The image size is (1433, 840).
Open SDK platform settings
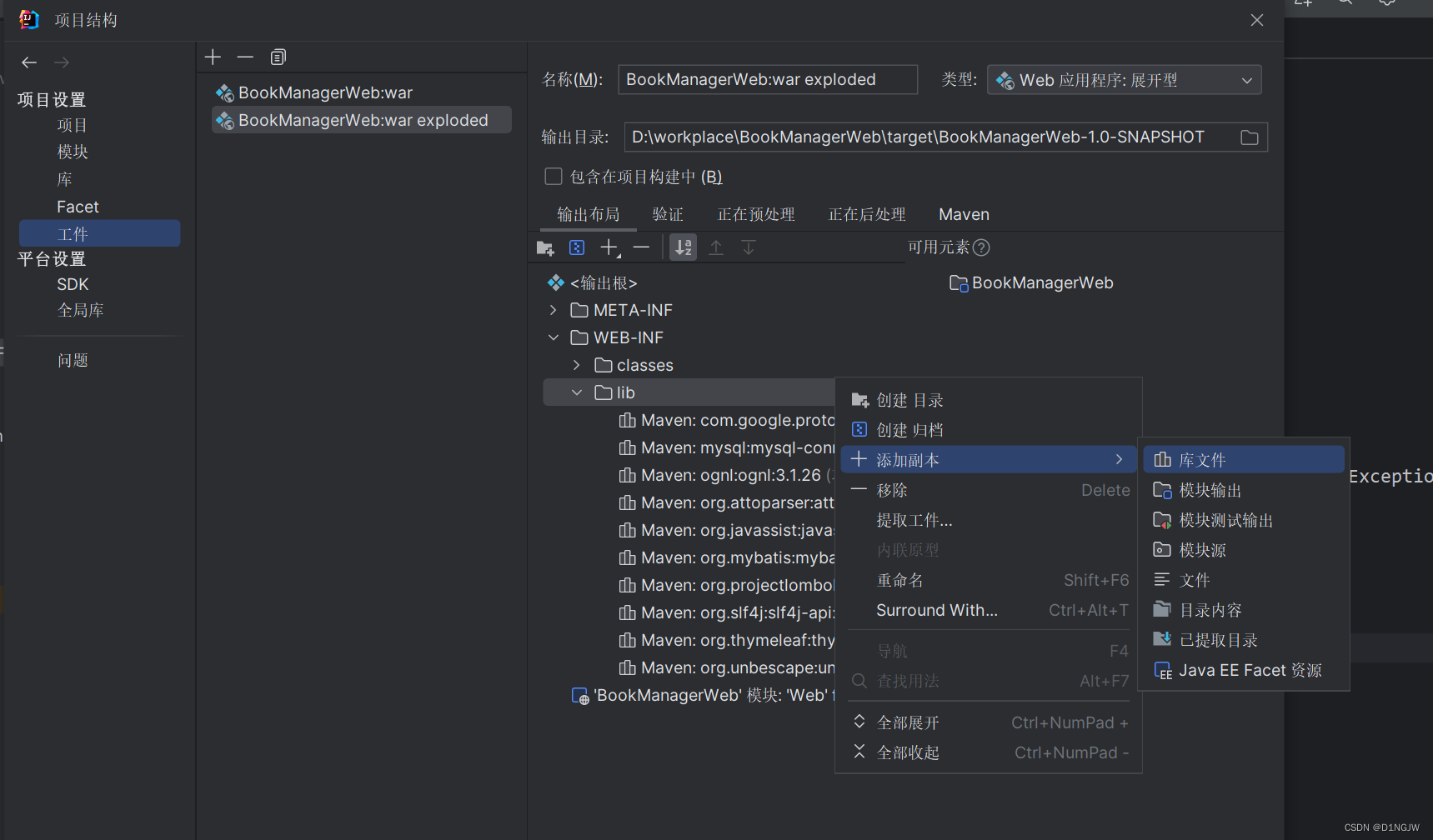pos(73,285)
